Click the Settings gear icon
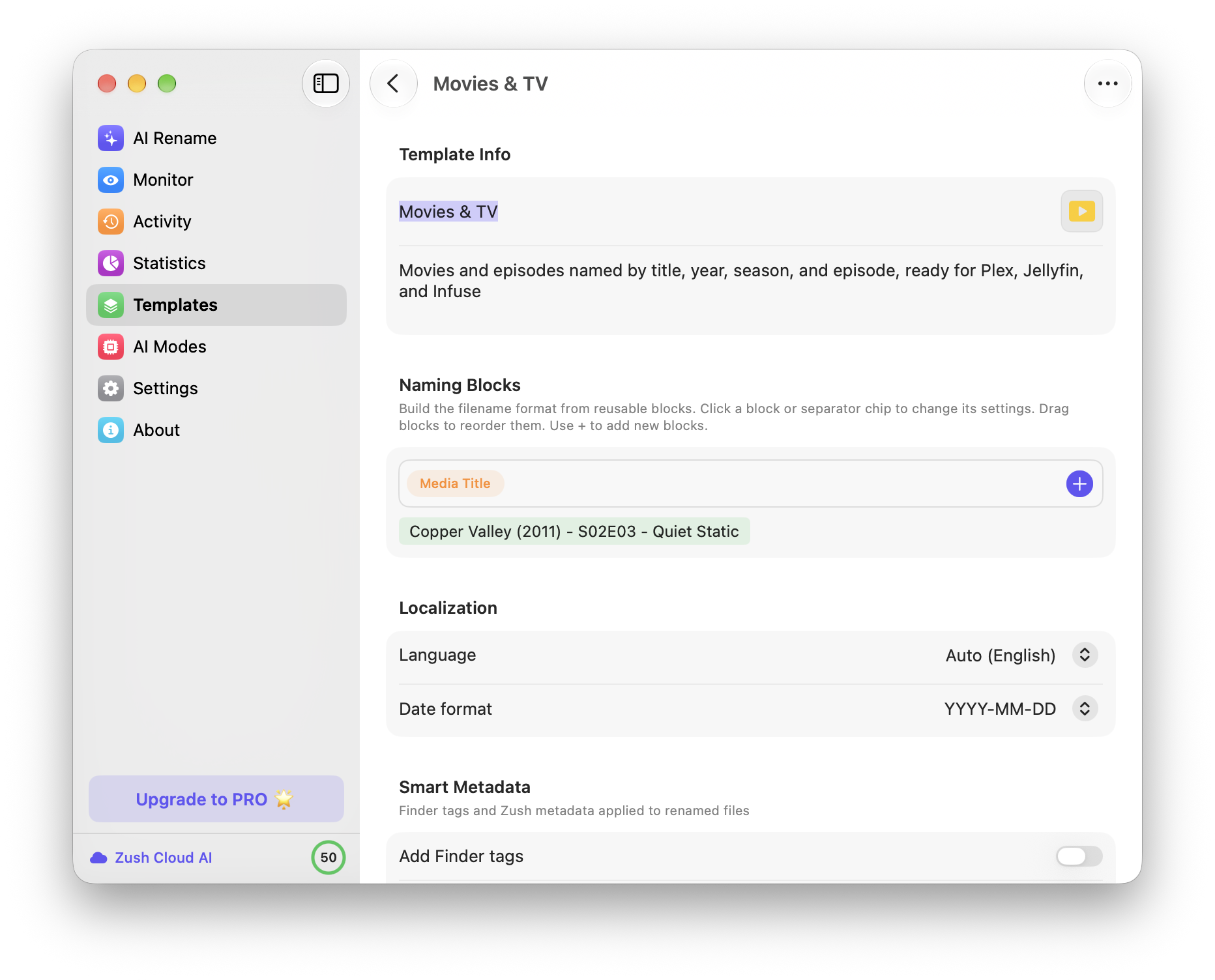 111,388
